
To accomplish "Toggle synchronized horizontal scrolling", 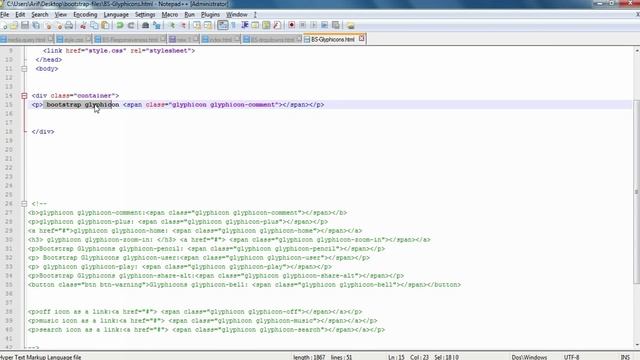I will tap(208, 26).
